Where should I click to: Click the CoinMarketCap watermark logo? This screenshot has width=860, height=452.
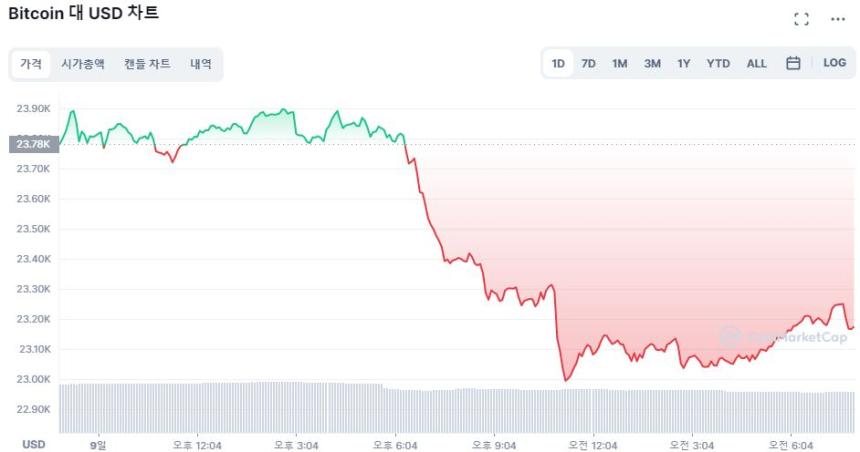pyautogui.click(x=783, y=337)
